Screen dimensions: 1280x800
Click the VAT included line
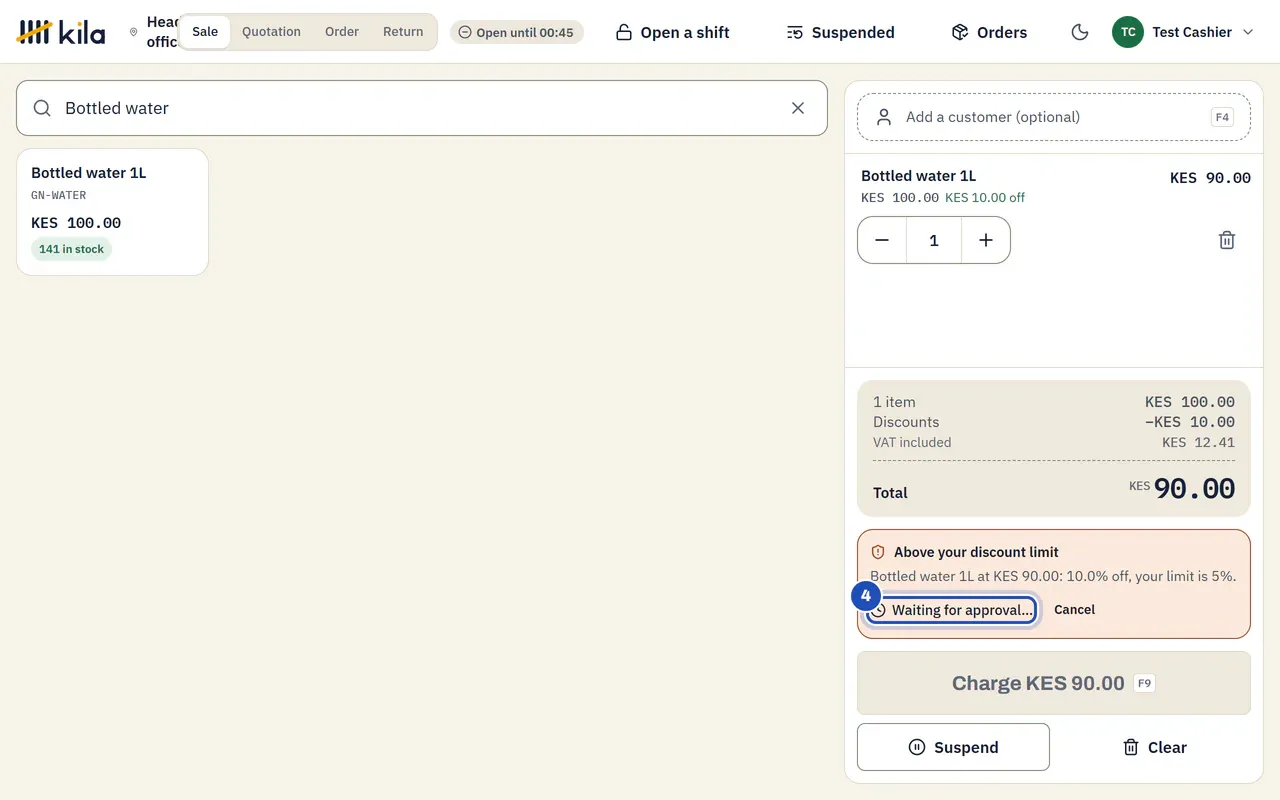[1054, 442]
